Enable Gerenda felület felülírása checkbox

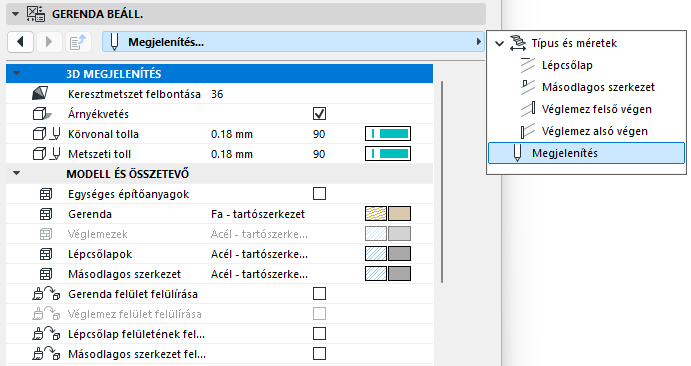[319, 294]
